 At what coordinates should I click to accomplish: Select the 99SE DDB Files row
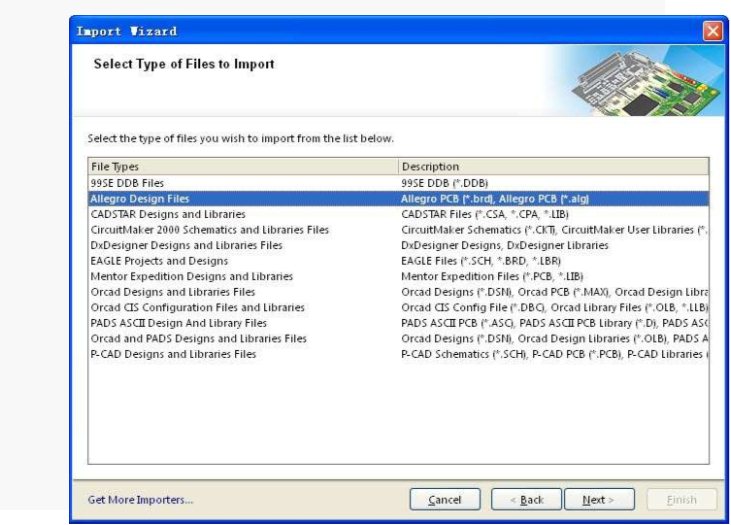tap(399, 183)
